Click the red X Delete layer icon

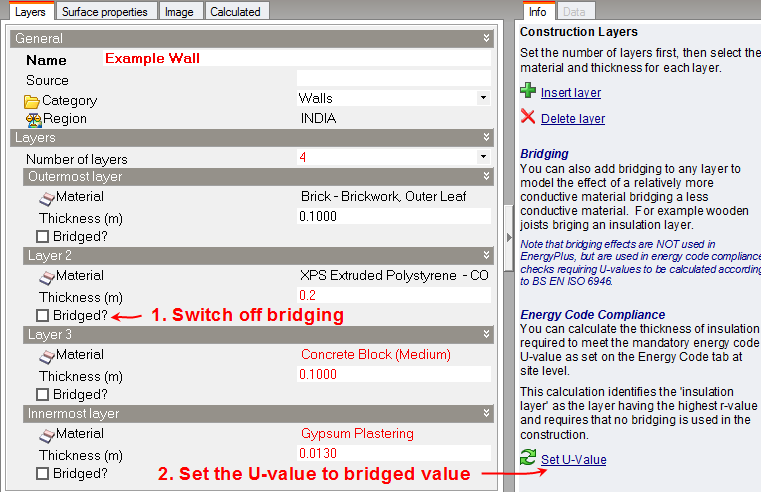528,118
